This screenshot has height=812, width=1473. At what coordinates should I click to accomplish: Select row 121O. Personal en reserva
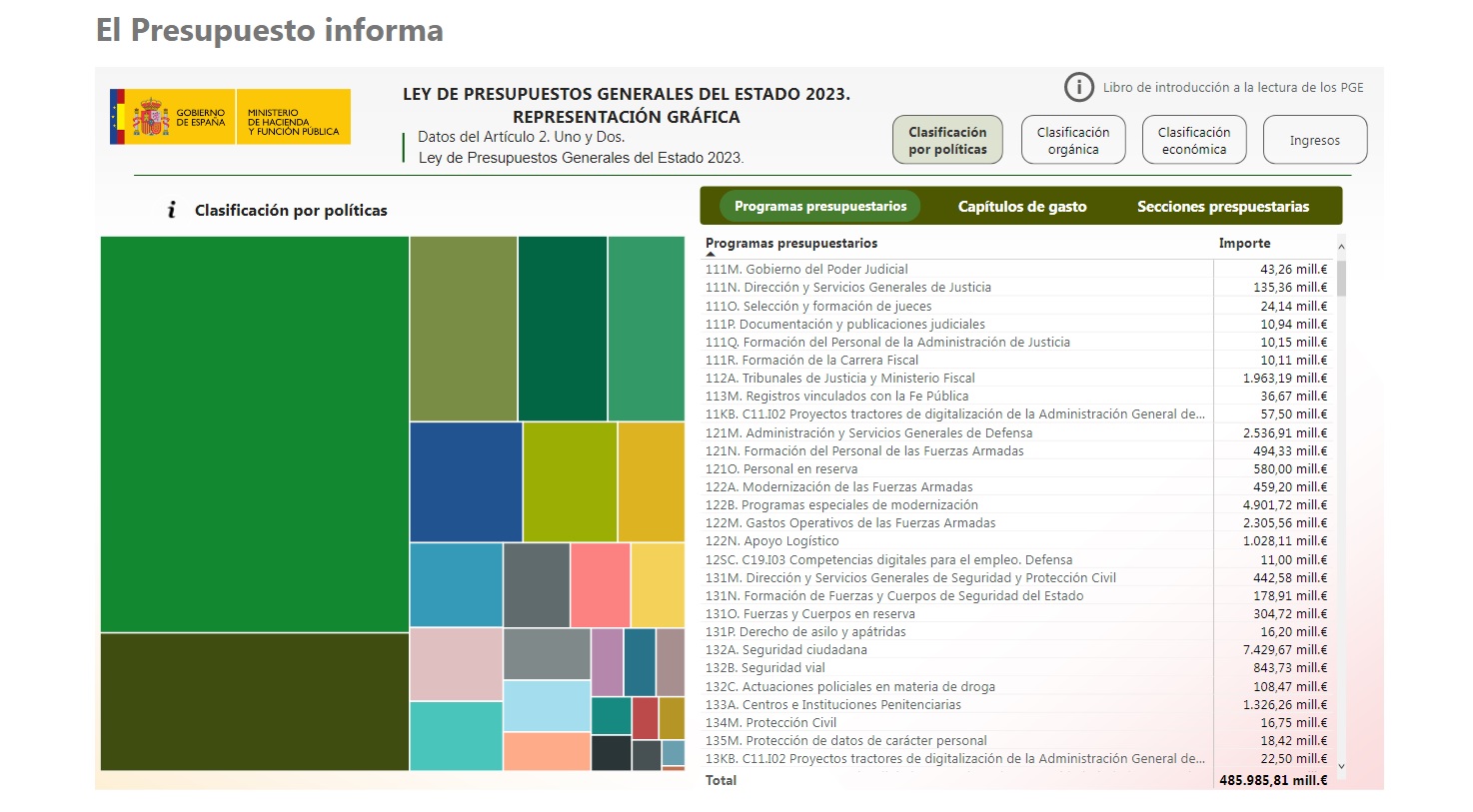pos(1018,469)
